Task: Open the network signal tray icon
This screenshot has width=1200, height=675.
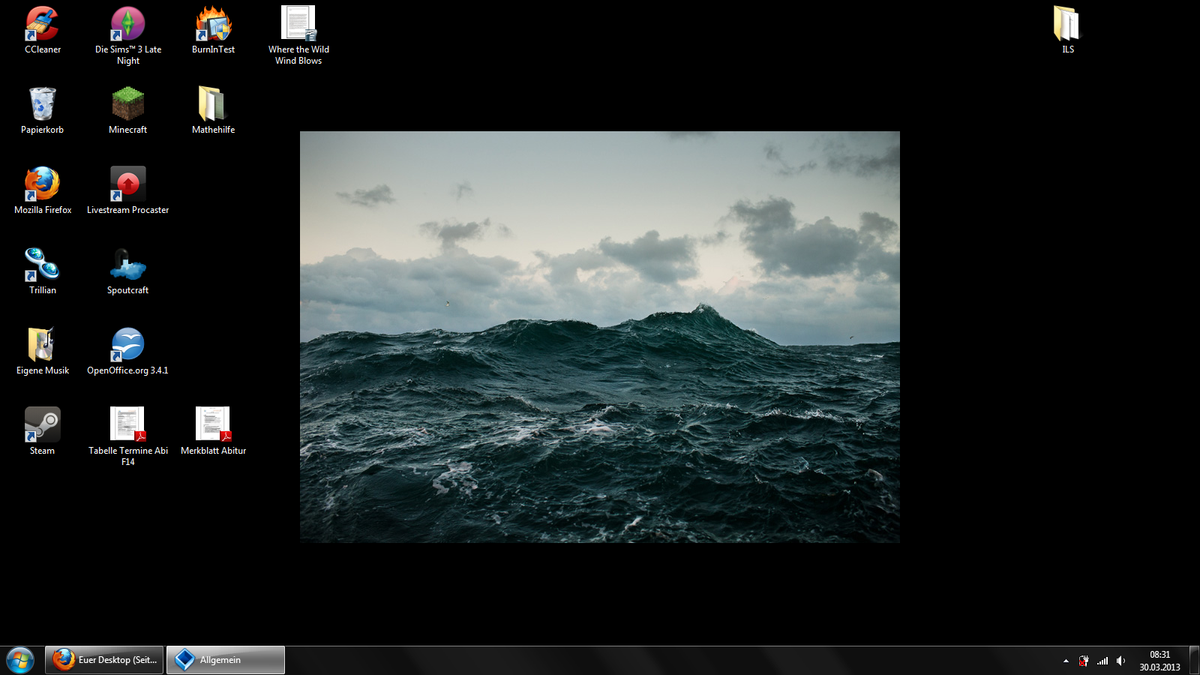Action: click(x=1102, y=661)
